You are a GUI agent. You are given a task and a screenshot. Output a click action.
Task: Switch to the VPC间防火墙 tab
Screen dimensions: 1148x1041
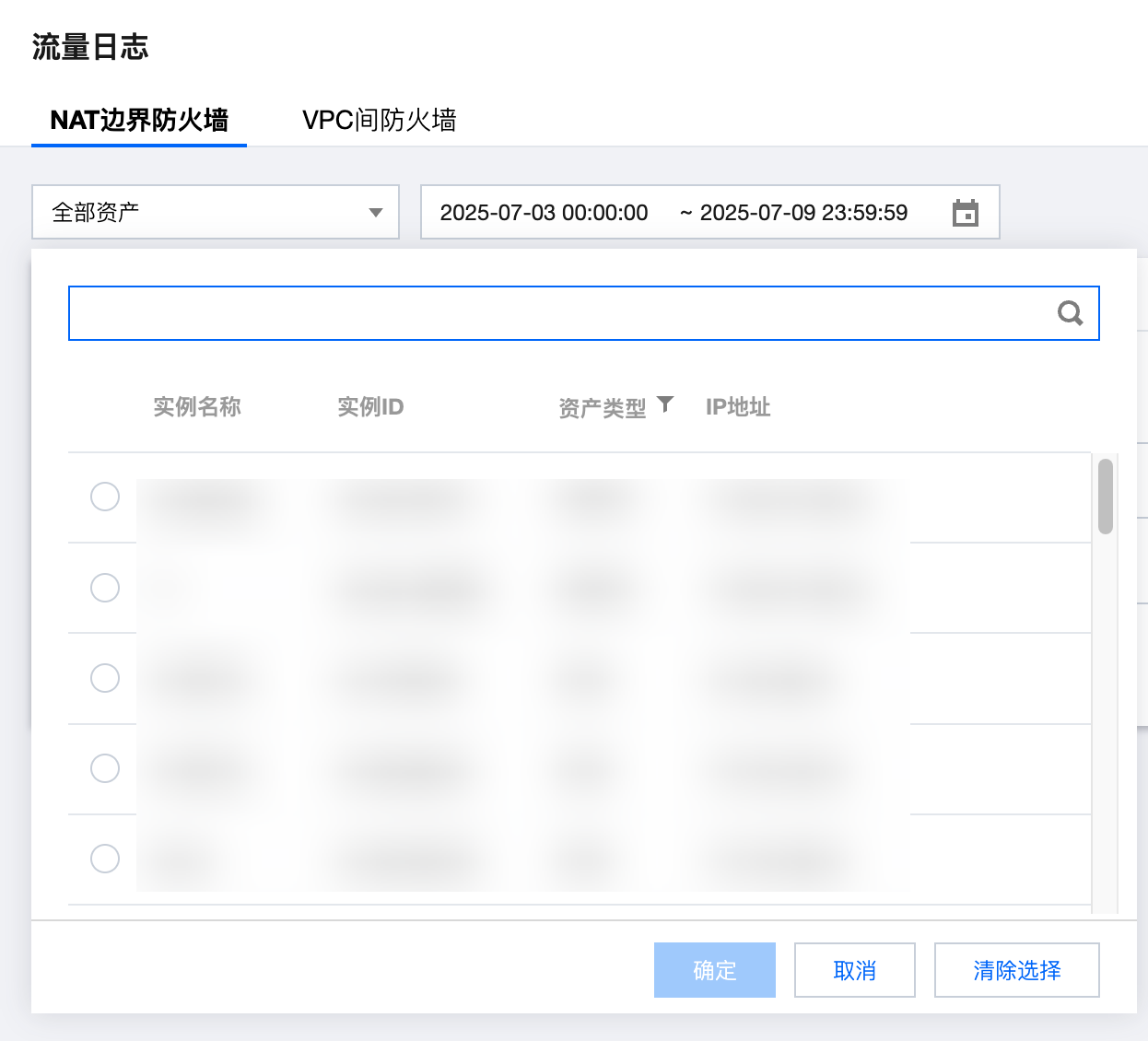(x=379, y=121)
